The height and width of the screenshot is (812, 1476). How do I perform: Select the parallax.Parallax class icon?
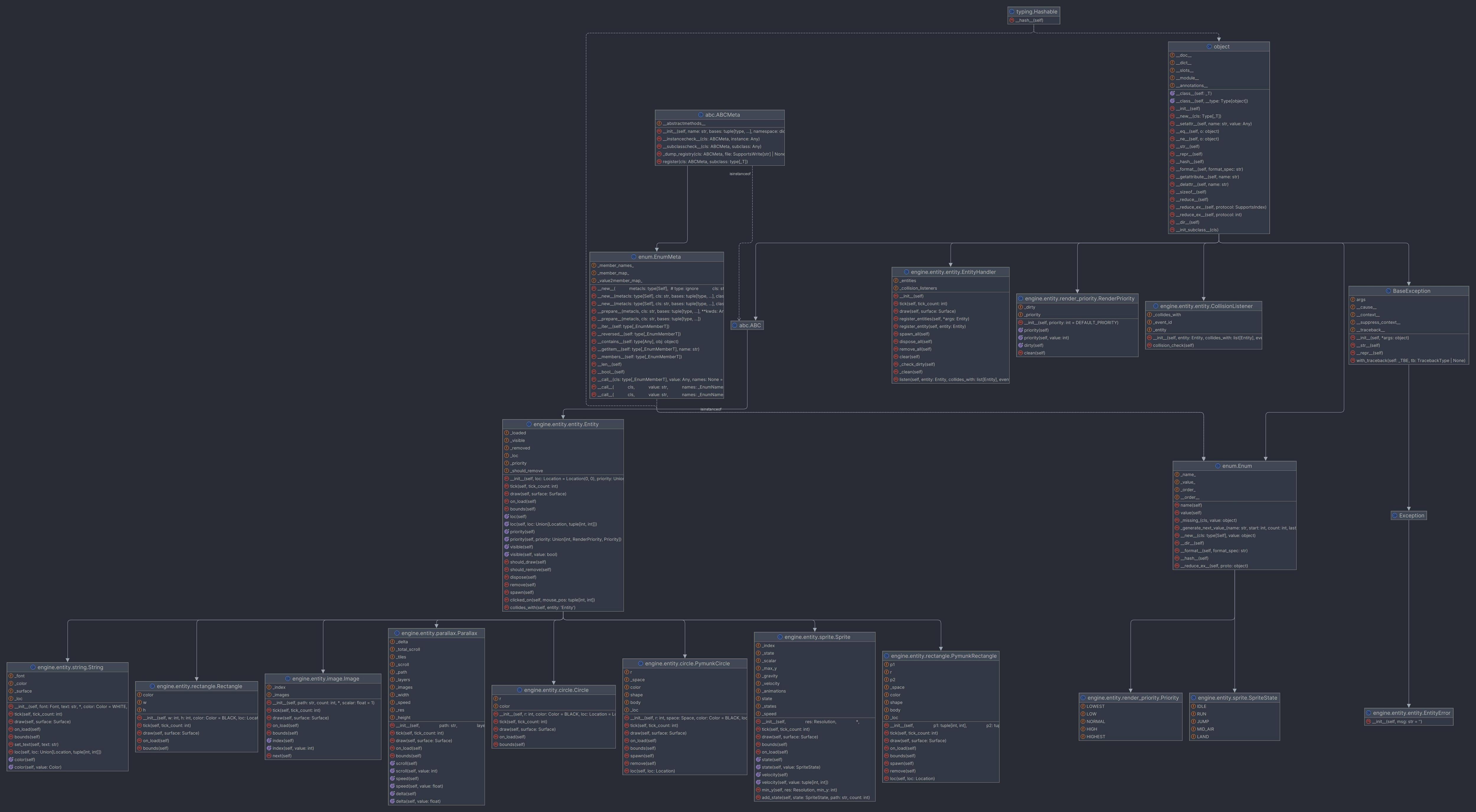click(x=397, y=633)
